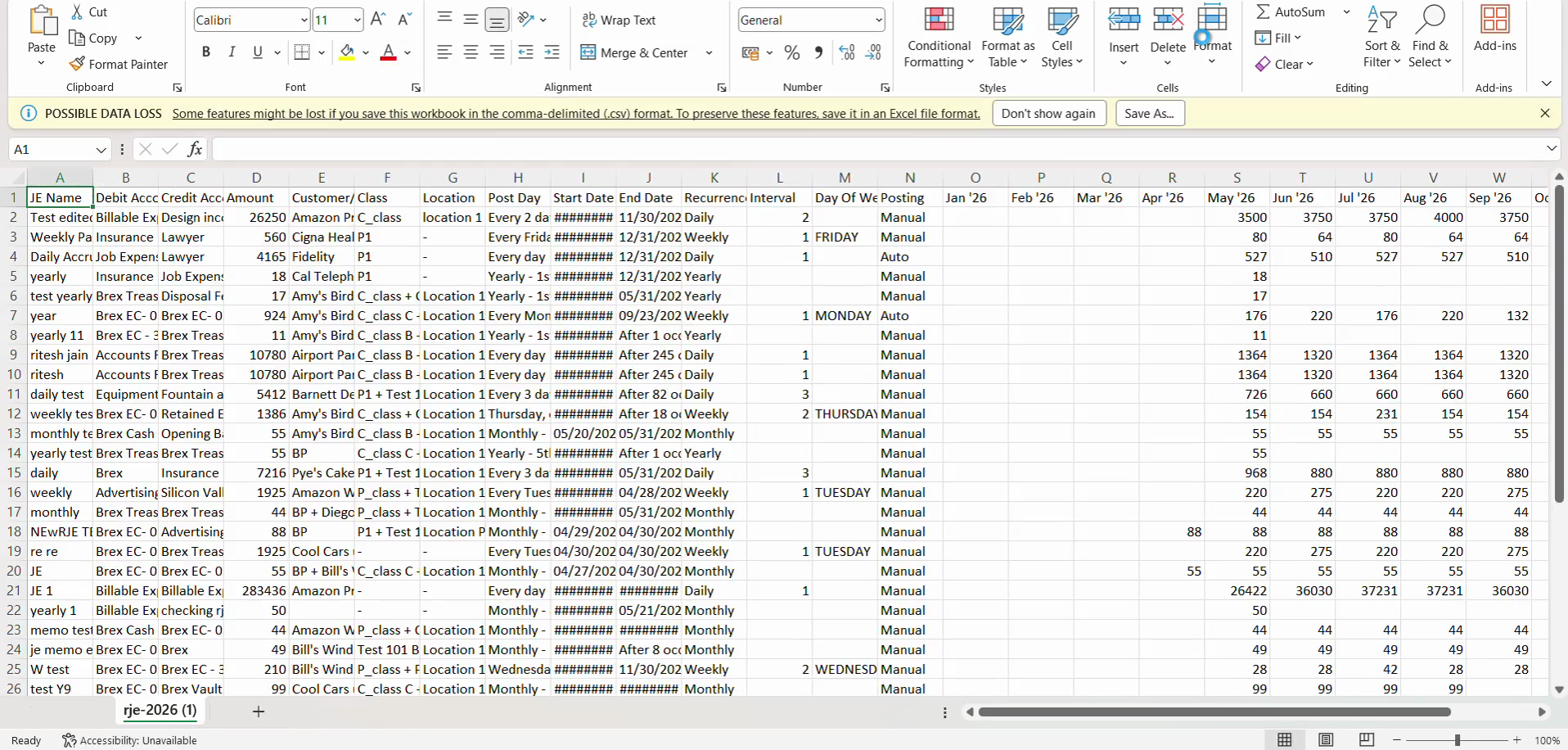Open the font size dropdown
Screen dimensions: 1568x750
click(358, 20)
